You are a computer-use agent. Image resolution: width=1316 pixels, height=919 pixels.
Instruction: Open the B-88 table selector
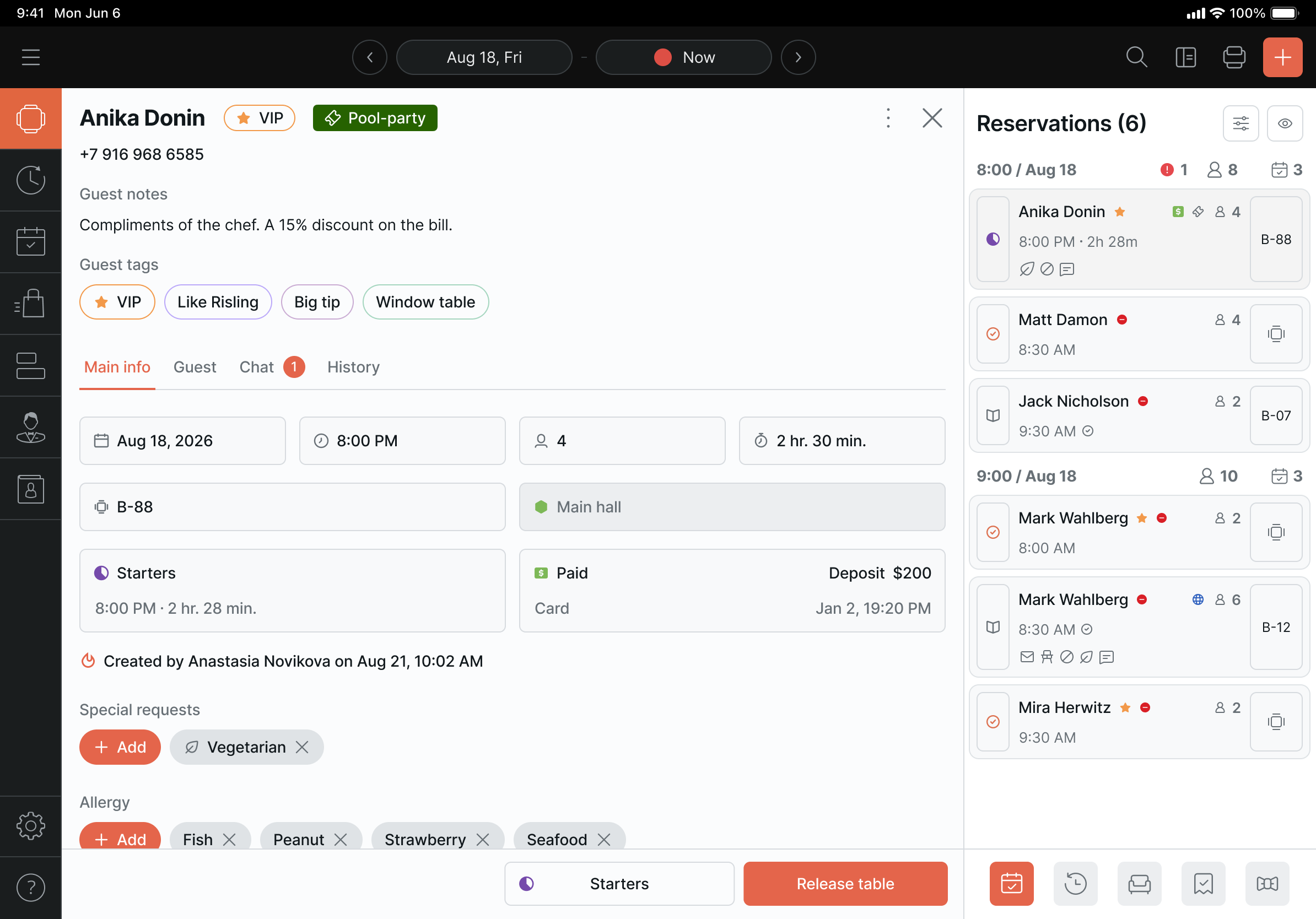[292, 507]
